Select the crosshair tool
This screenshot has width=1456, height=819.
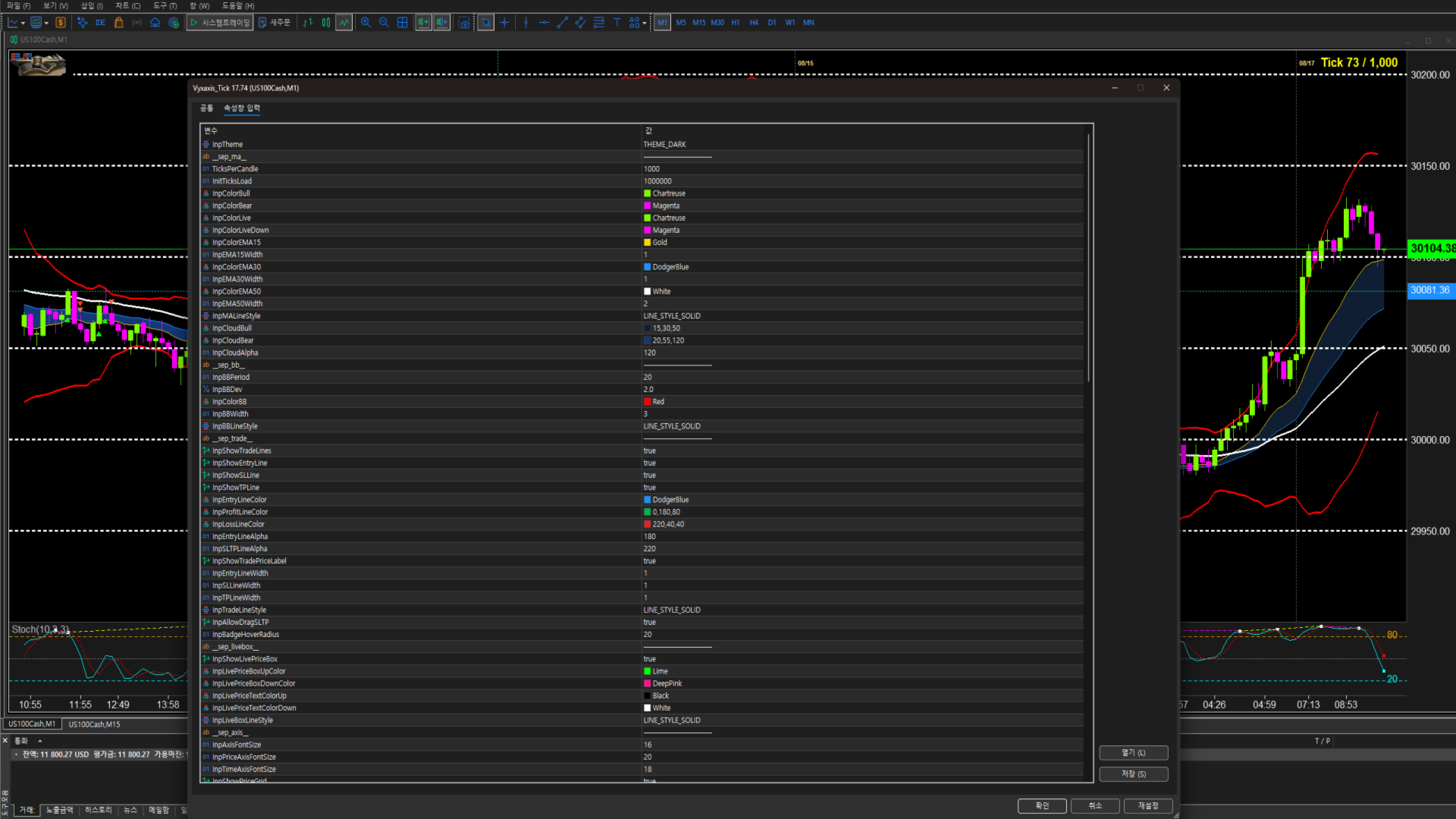click(504, 23)
